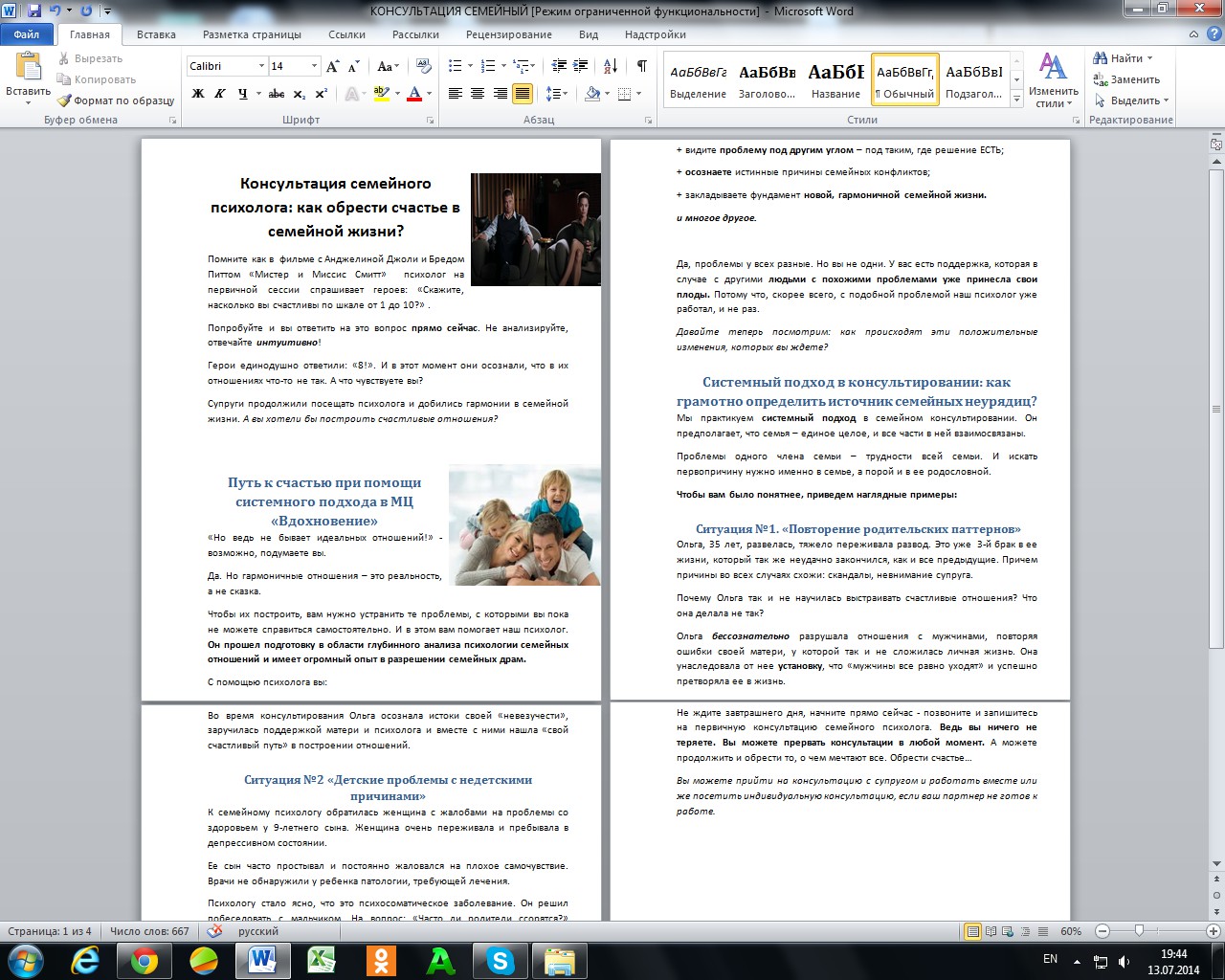Open text effects for the font
Viewport: 1225px width, 980px height.
(352, 94)
